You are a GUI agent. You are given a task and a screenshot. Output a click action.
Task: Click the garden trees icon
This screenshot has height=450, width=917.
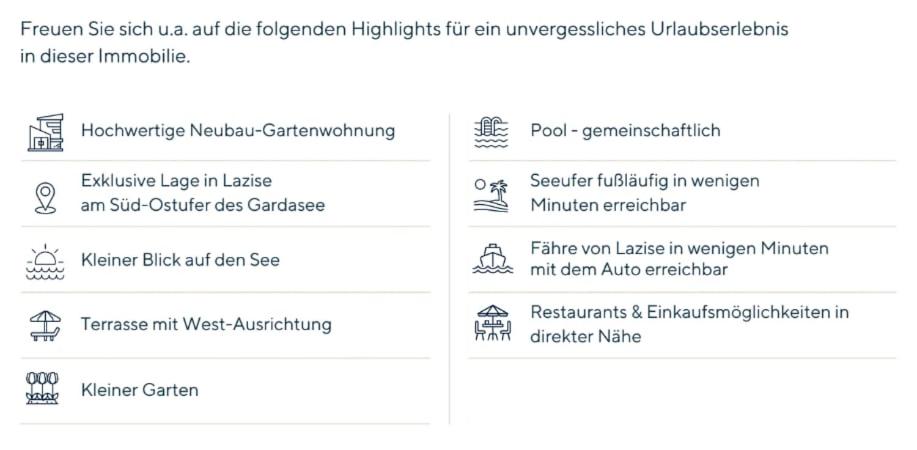pyautogui.click(x=43, y=388)
